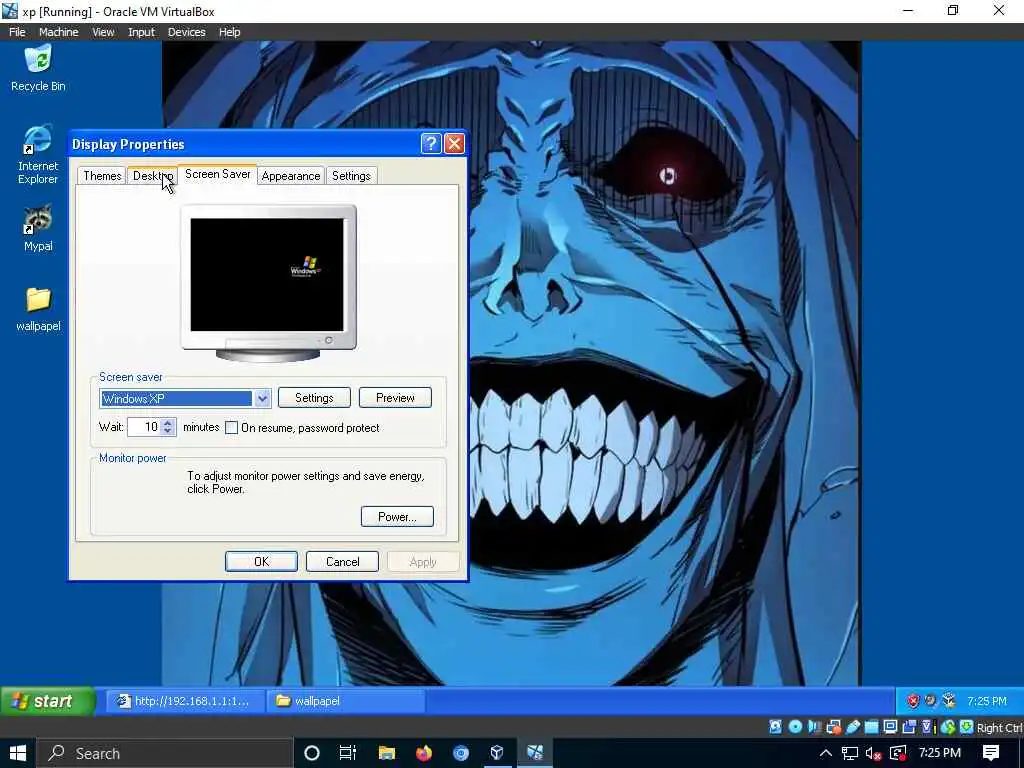
Task: Select the Mypal raccoon desktop shortcut
Action: click(38, 229)
